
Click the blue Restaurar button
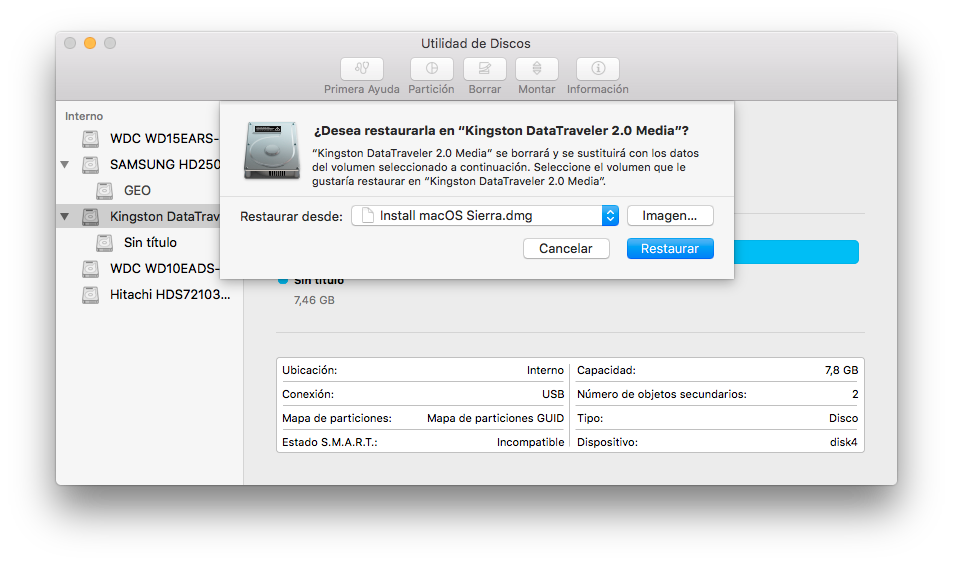pos(670,248)
